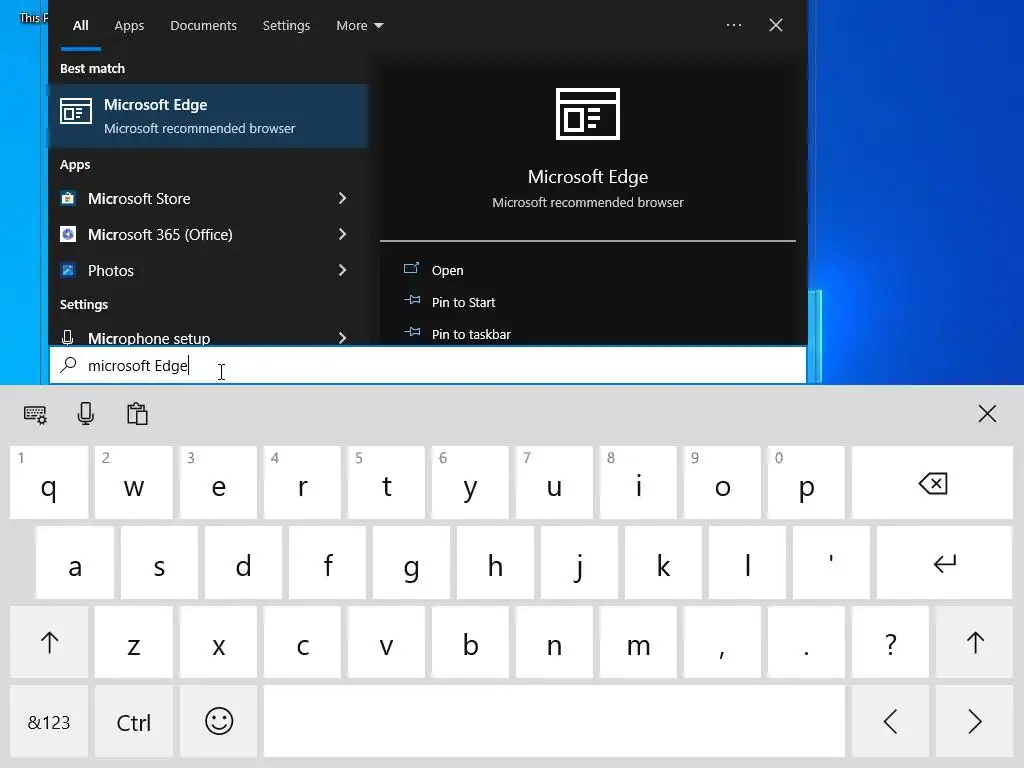
Task: Tap the apostrophe key
Action: [x=831, y=563]
